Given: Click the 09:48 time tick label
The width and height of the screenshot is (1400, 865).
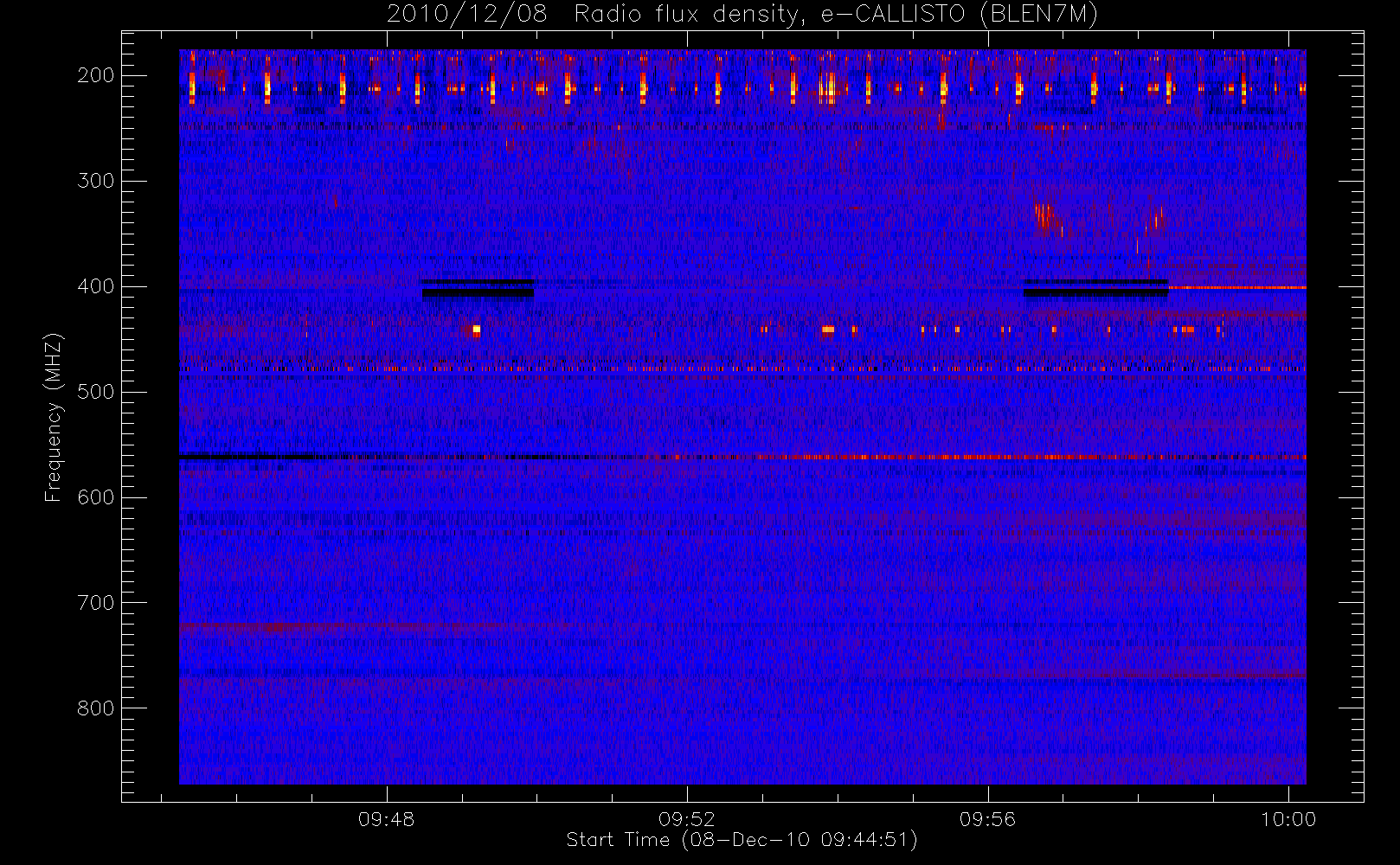Looking at the screenshot, I should coord(386,819).
